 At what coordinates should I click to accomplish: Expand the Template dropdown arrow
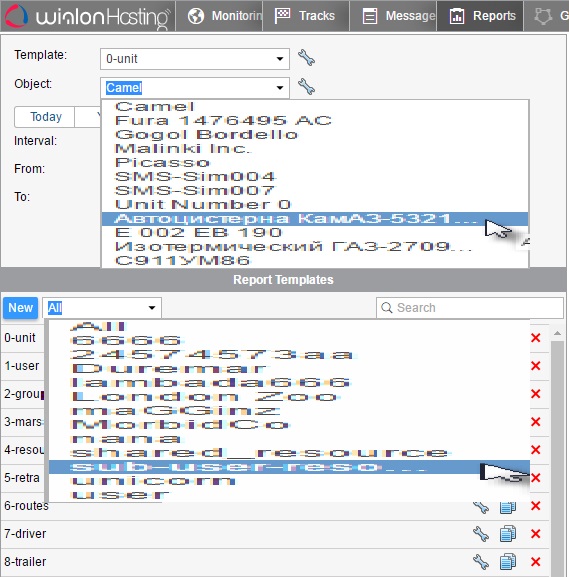click(280, 59)
